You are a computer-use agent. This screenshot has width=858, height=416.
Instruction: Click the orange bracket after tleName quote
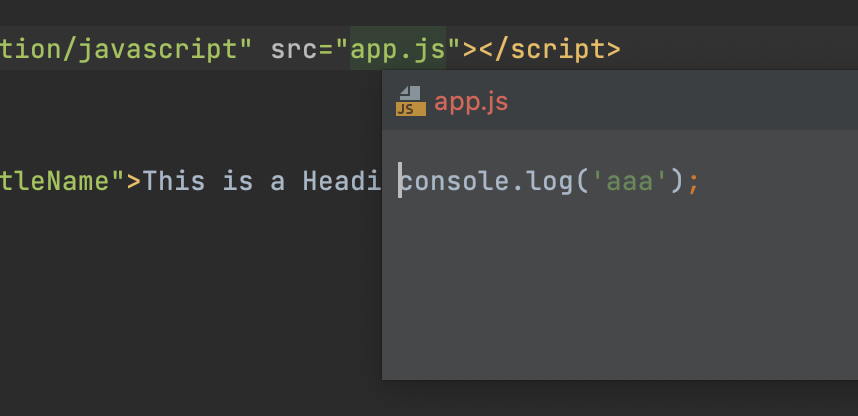coord(134,182)
